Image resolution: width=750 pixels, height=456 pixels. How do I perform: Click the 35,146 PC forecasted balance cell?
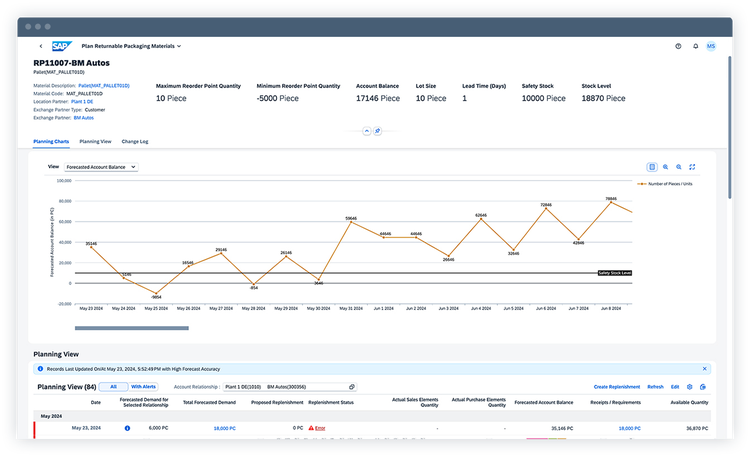click(x=562, y=428)
